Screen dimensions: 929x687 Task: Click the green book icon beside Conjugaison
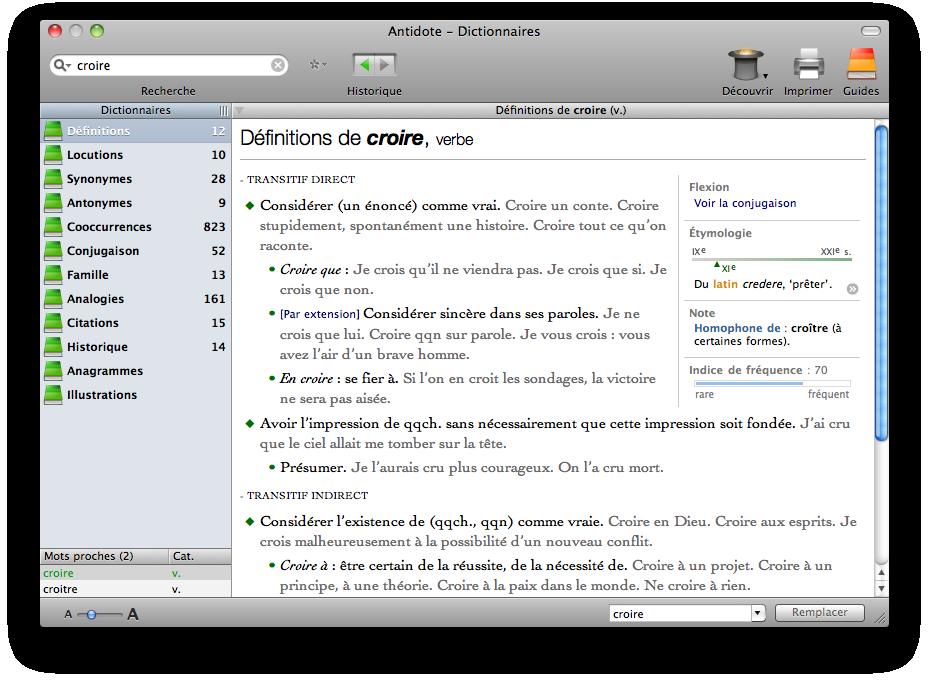point(53,251)
